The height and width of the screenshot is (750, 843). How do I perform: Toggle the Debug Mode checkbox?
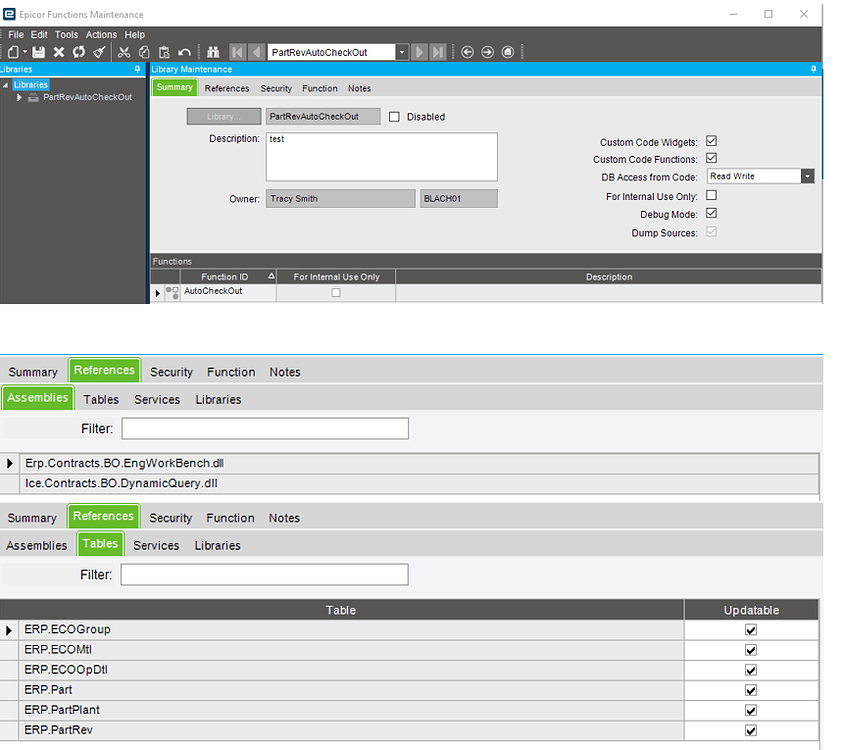(x=709, y=214)
